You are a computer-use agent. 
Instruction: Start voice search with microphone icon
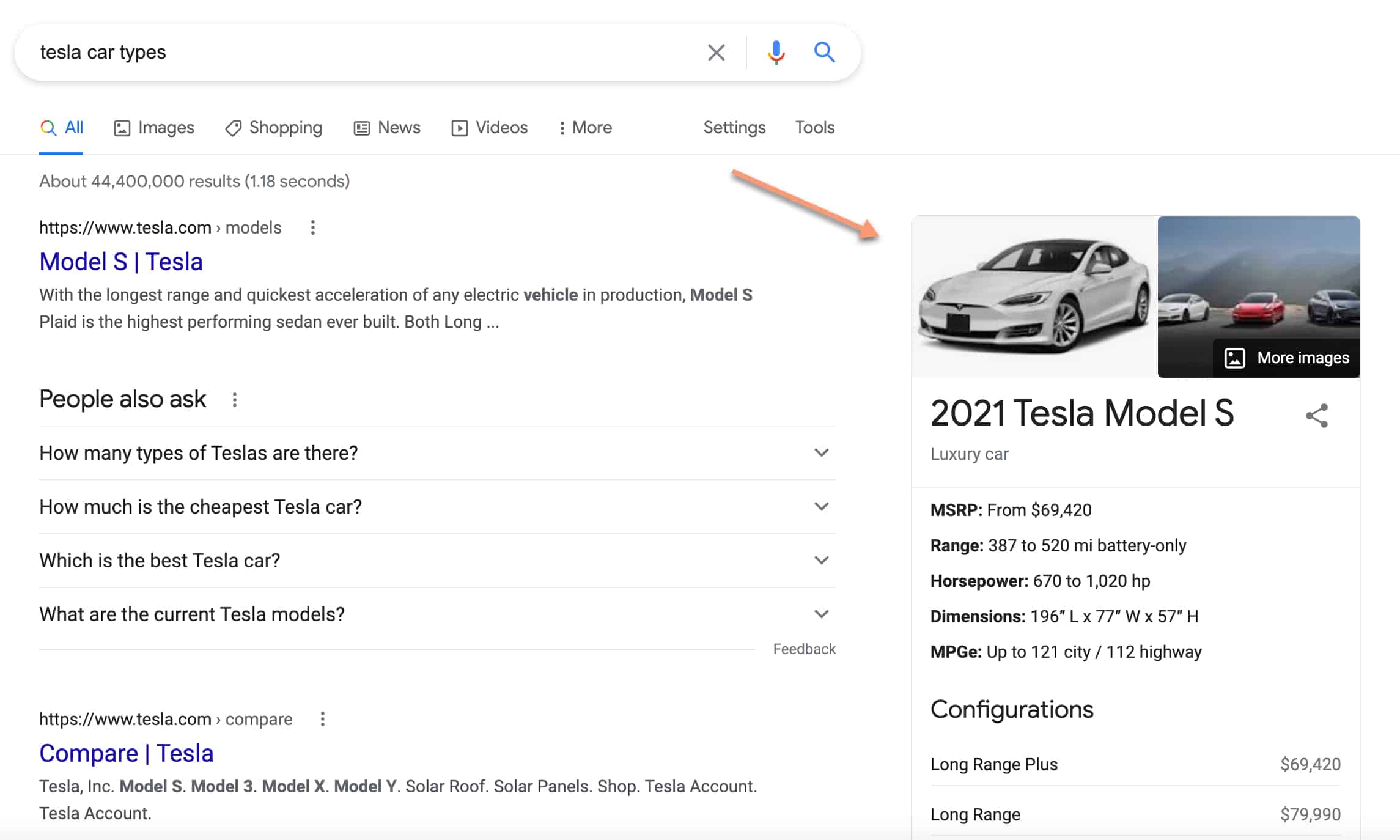pos(776,53)
